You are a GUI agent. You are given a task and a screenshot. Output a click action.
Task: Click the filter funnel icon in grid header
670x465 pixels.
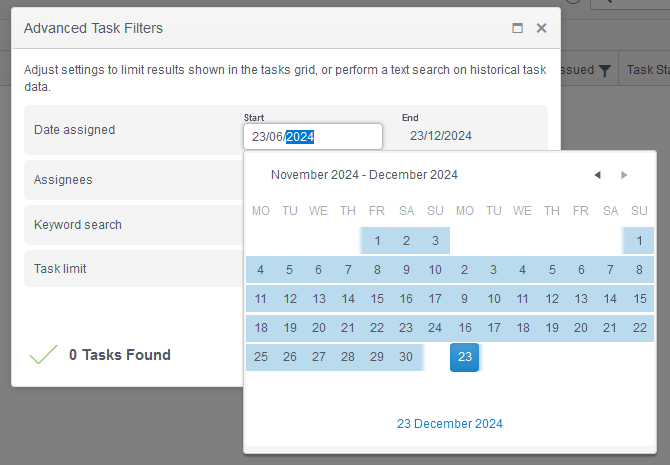click(605, 70)
